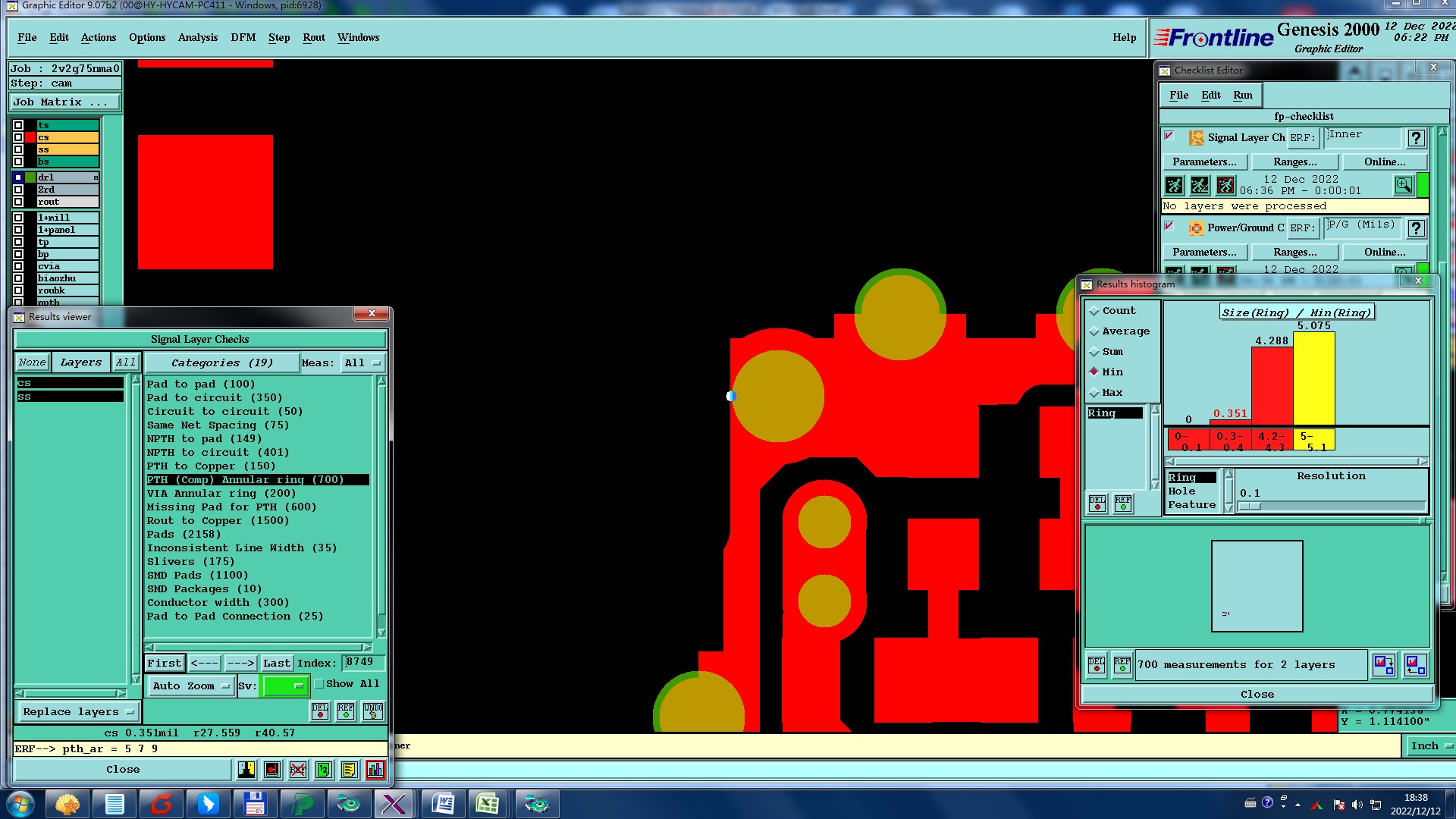
Task: Click ERF button for Power/Ground check
Action: click(x=1302, y=228)
